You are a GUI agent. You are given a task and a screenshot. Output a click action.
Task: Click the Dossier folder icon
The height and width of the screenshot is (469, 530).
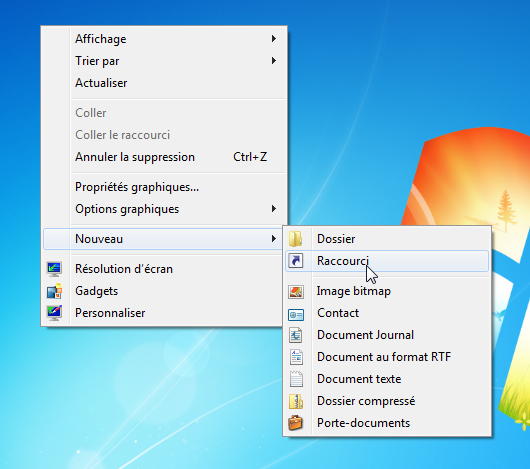click(x=296, y=239)
